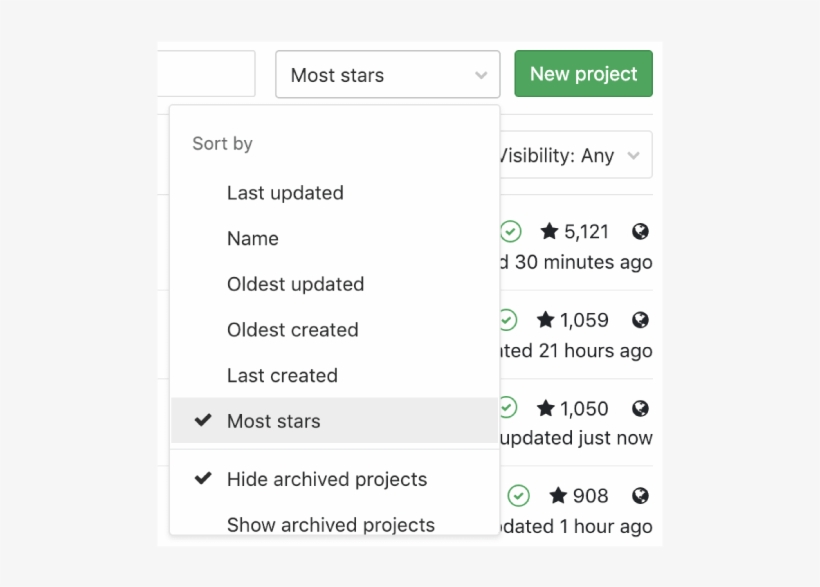Viewport: 820px width, 587px height.
Task: Select Name in the Sort by list
Action: tap(252, 238)
